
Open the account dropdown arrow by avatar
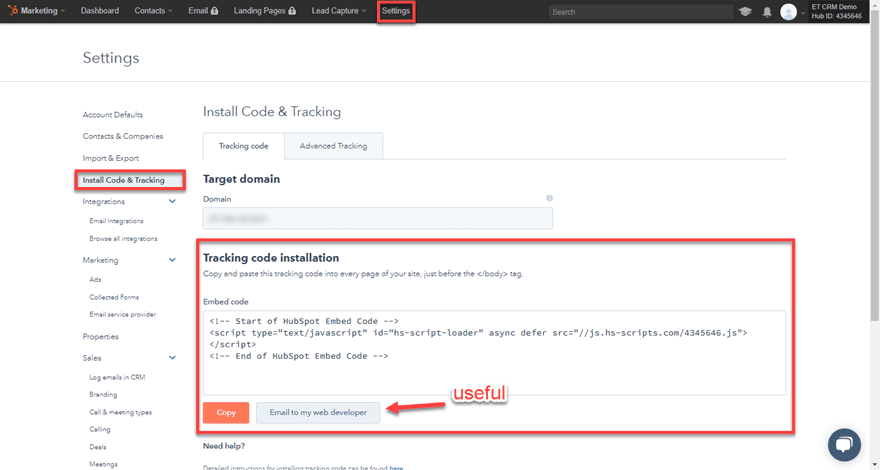click(x=803, y=12)
